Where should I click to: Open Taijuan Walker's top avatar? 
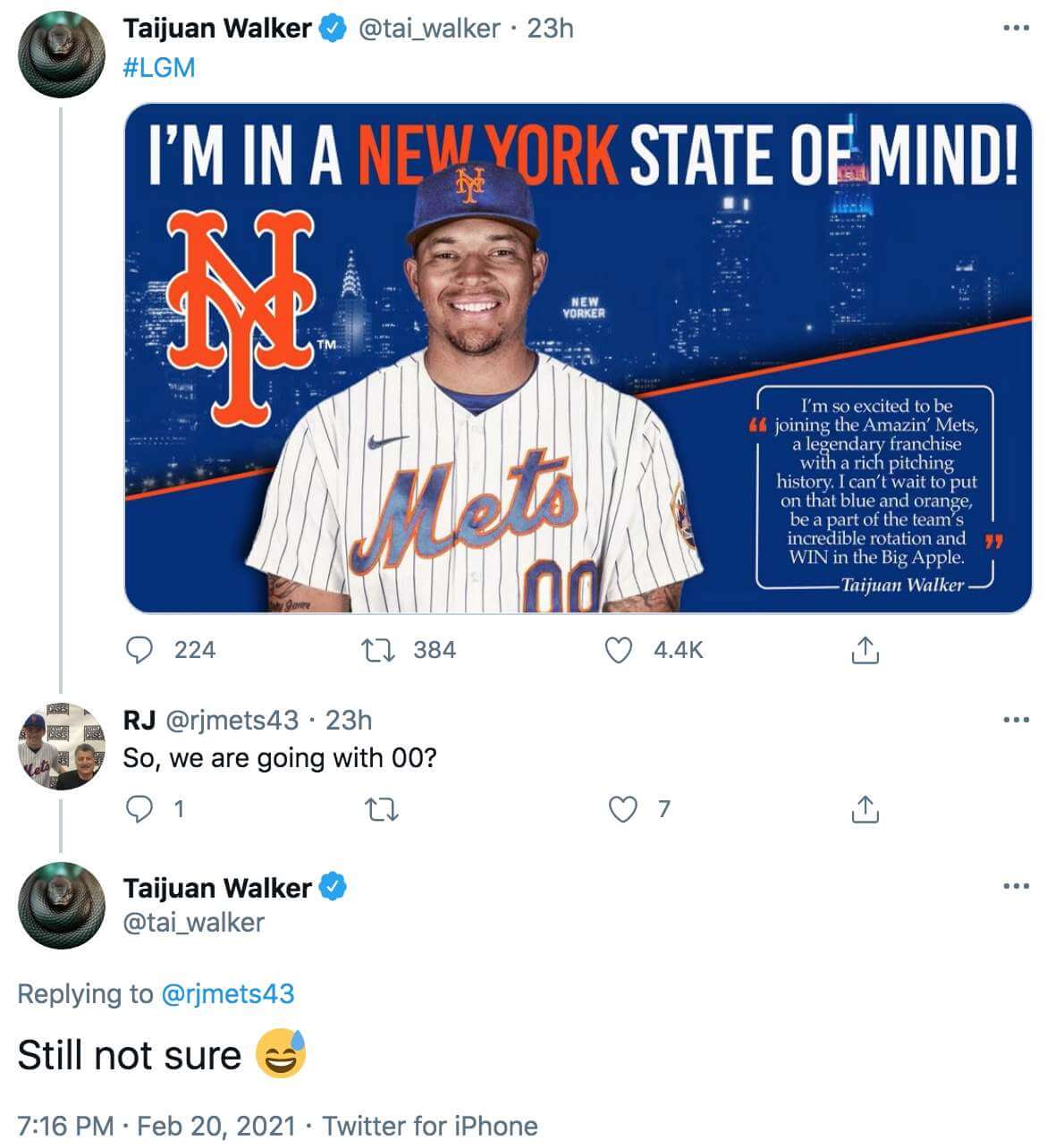pos(61,55)
